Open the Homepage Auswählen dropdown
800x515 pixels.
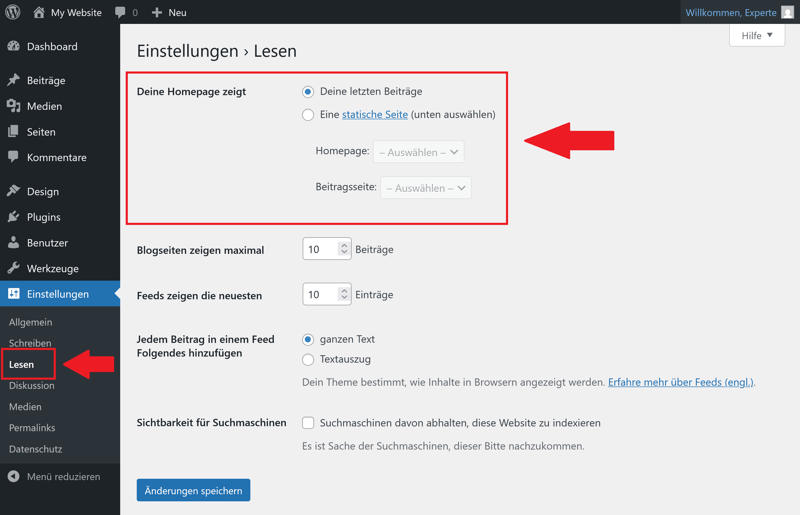[418, 152]
